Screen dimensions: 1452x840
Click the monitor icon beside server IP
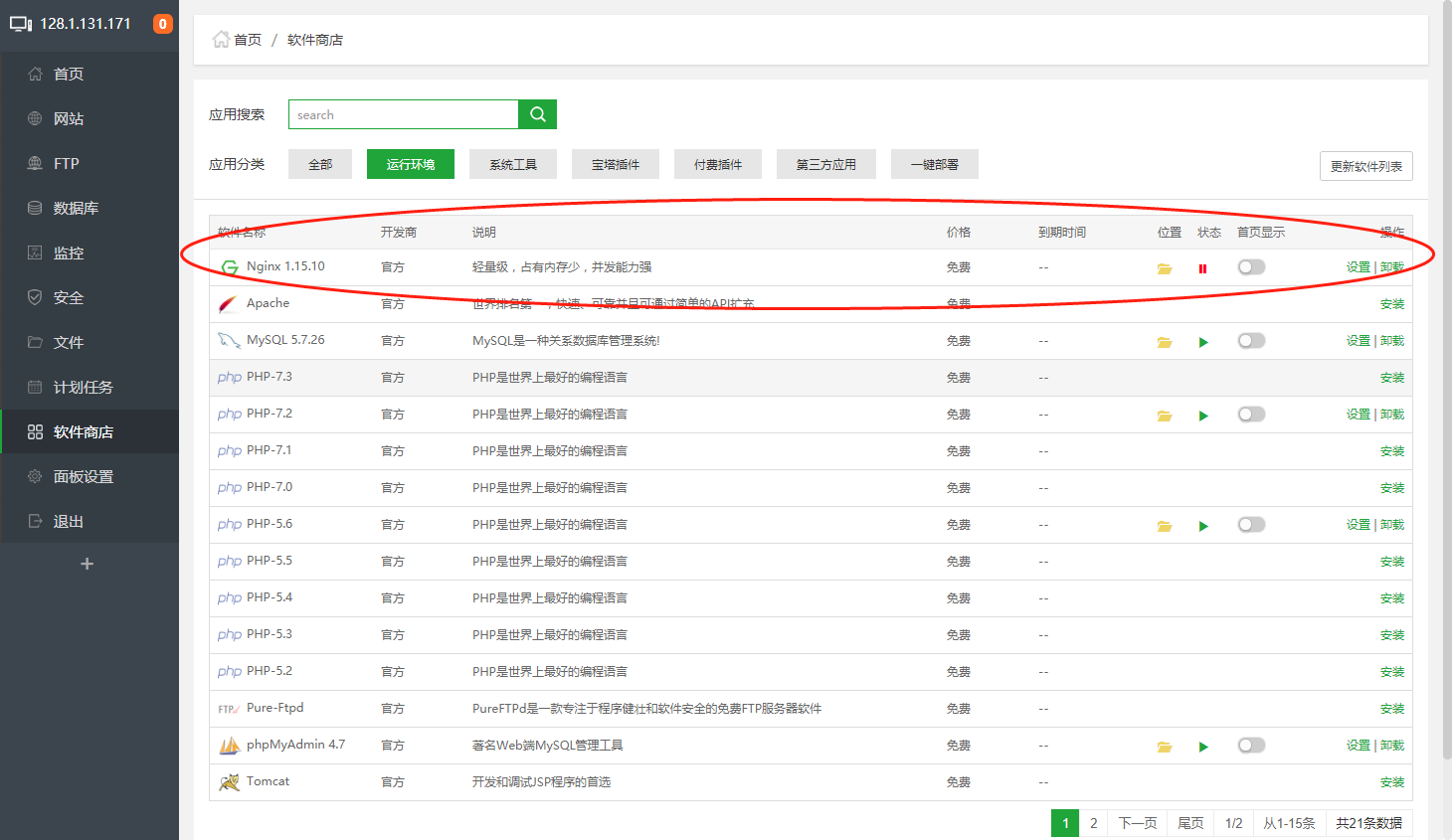[x=21, y=24]
